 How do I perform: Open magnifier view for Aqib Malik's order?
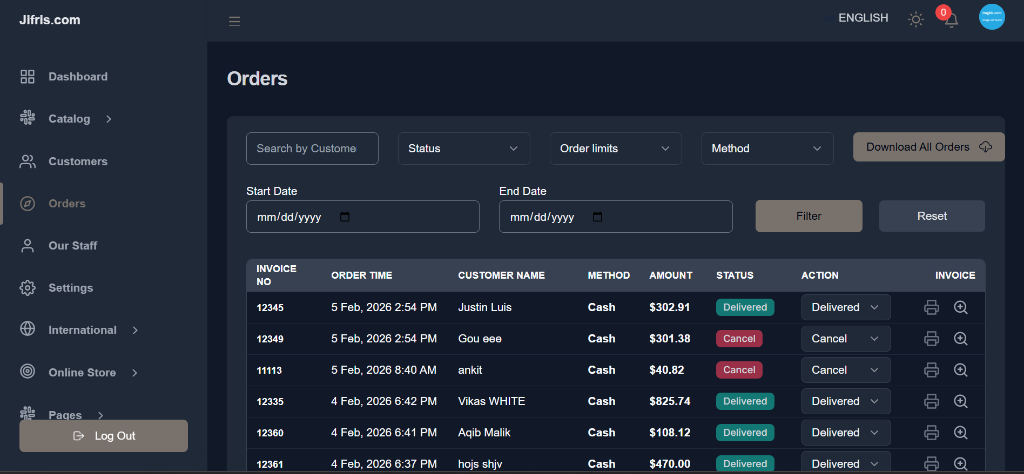pos(961,433)
